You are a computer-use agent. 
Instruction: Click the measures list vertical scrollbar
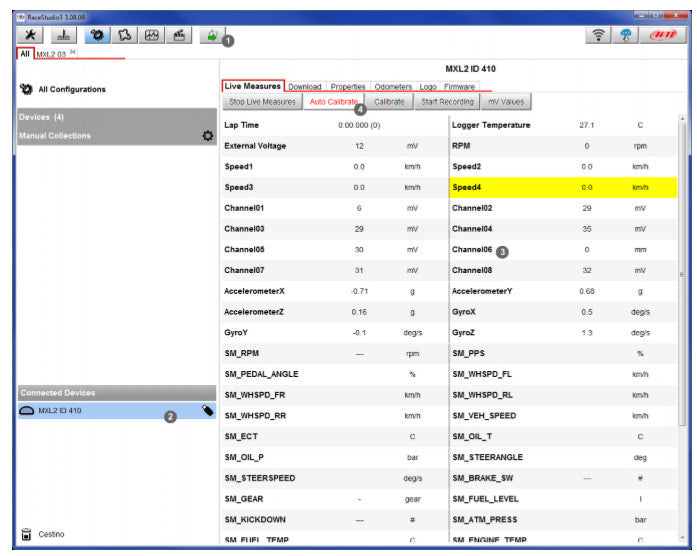(x=682, y=273)
